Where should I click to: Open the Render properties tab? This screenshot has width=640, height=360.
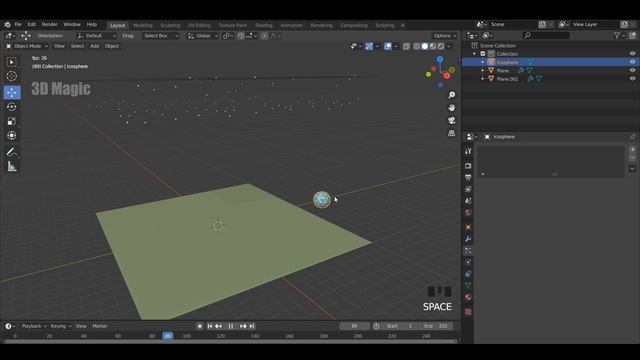(468, 166)
